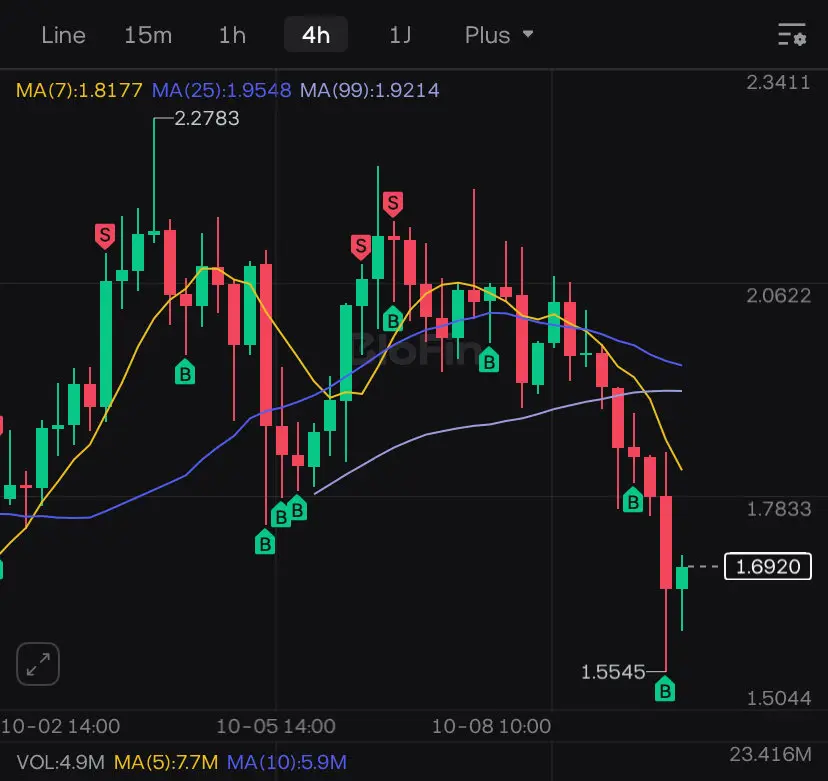Click the 1.5044 price axis label

tap(778, 698)
